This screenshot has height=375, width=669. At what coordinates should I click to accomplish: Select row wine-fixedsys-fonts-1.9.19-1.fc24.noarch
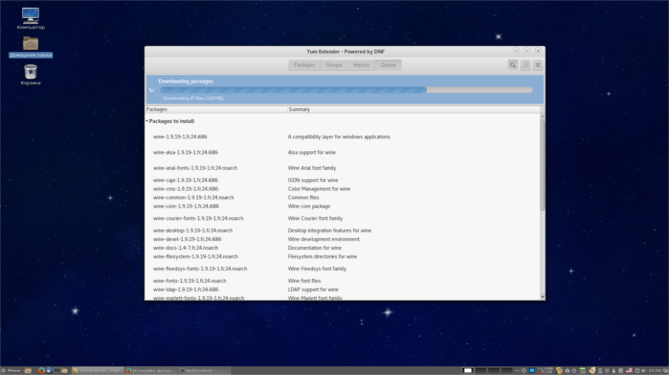pyautogui.click(x=343, y=268)
